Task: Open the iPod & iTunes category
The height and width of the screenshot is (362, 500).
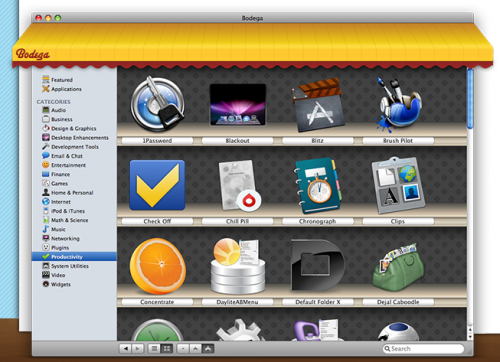Action: point(64,211)
